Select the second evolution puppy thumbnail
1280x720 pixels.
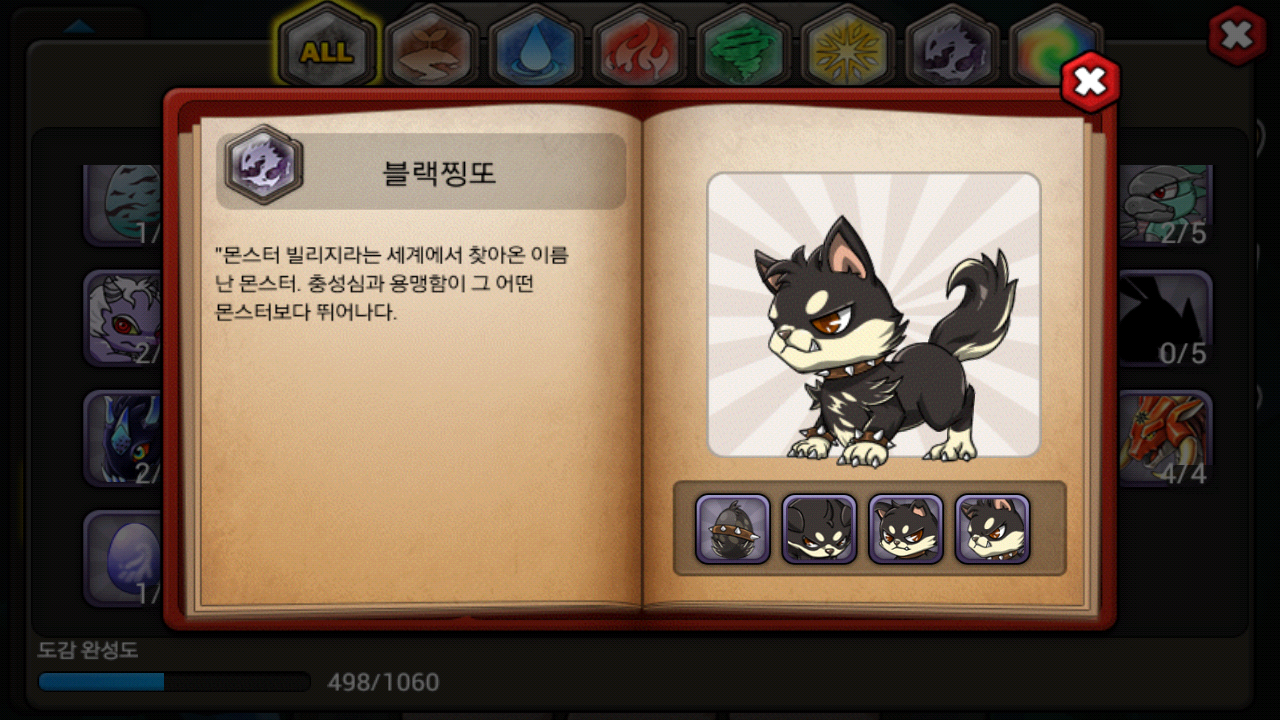click(819, 529)
